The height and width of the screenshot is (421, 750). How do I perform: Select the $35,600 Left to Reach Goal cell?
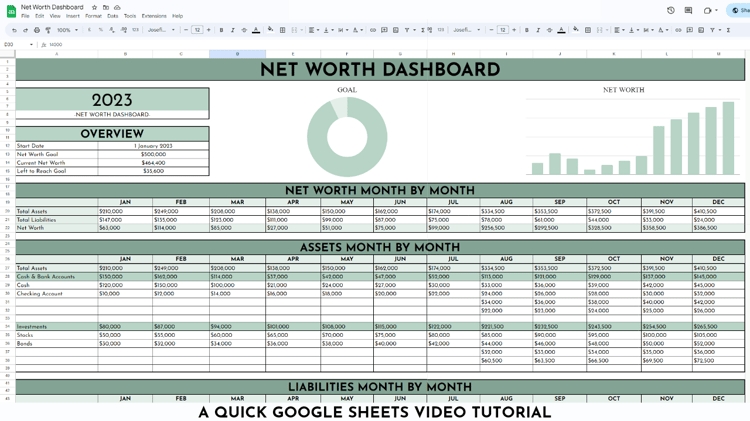coord(154,171)
